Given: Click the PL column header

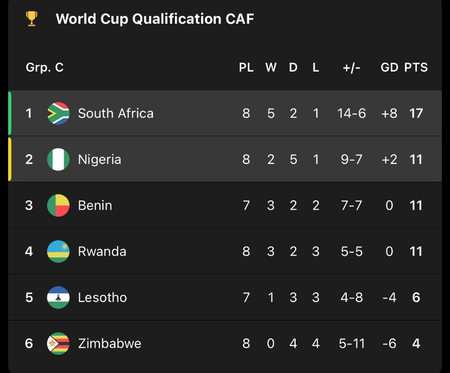Looking at the screenshot, I should pyautogui.click(x=246, y=68).
